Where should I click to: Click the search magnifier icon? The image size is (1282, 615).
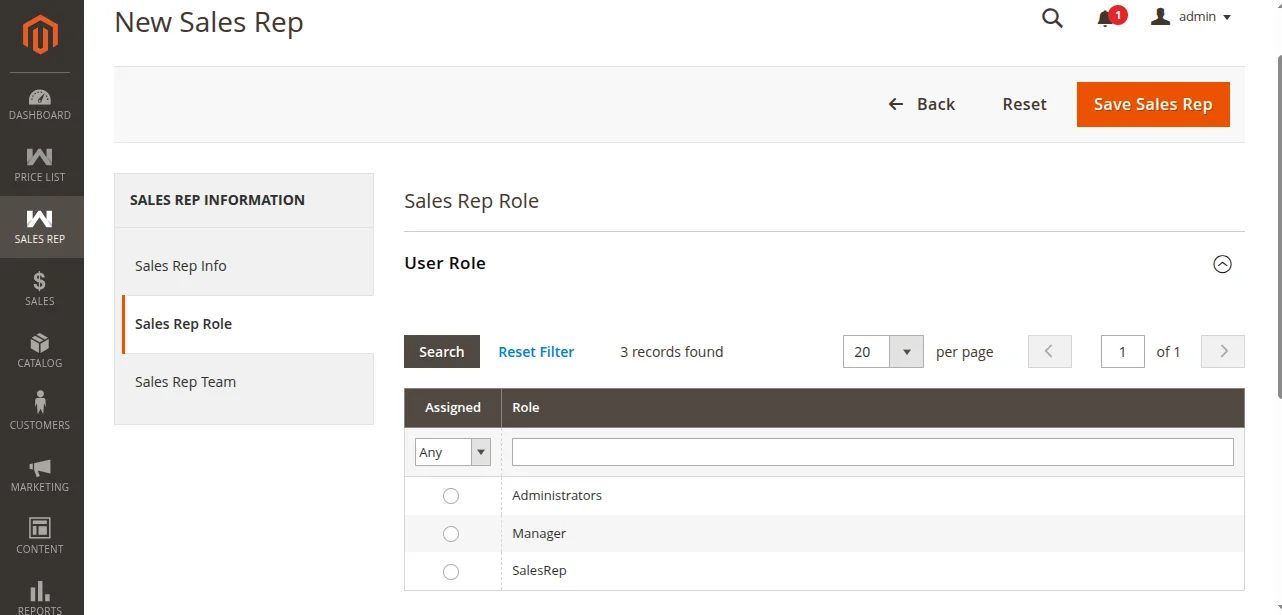(1052, 18)
